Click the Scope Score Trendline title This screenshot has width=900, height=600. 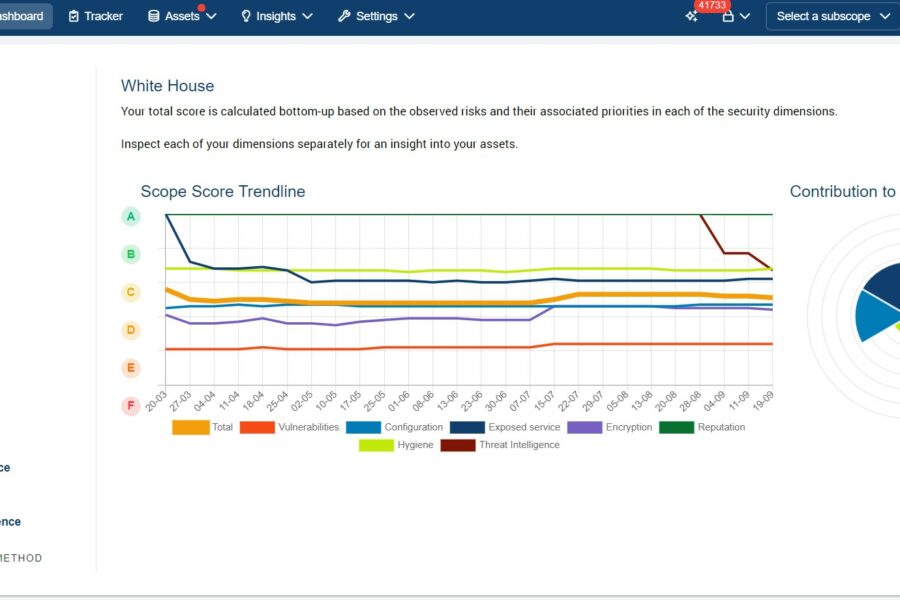point(223,191)
